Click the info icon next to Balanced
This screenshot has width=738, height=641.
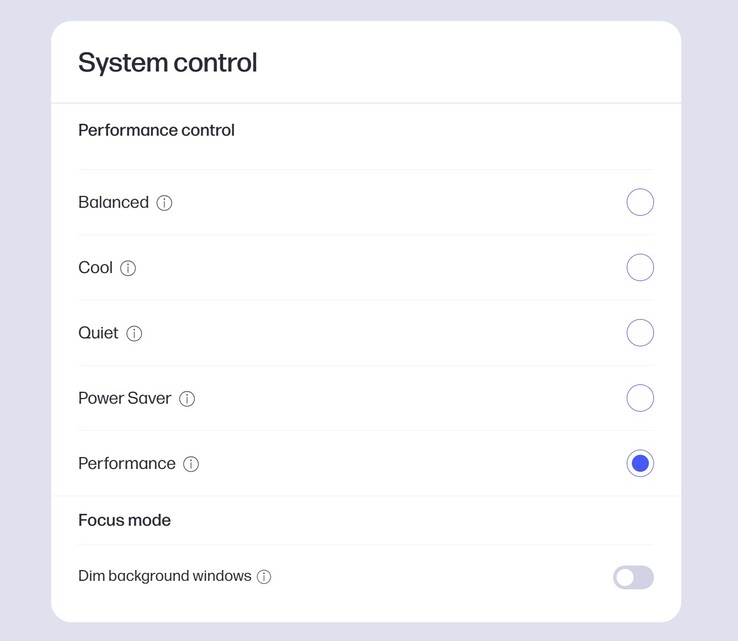[165, 203]
